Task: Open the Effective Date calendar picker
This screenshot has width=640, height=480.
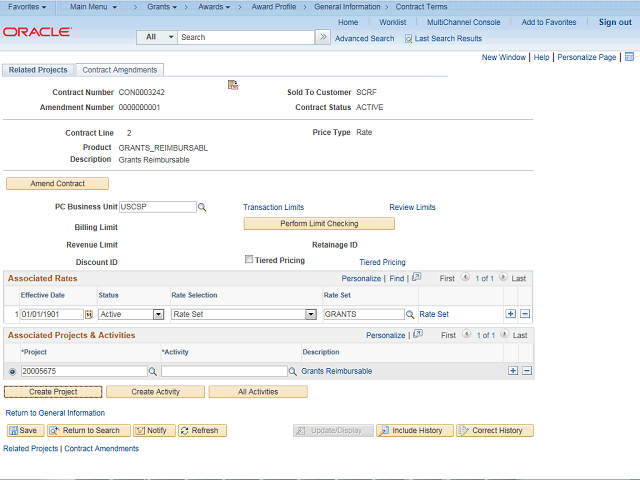Action: (88, 314)
